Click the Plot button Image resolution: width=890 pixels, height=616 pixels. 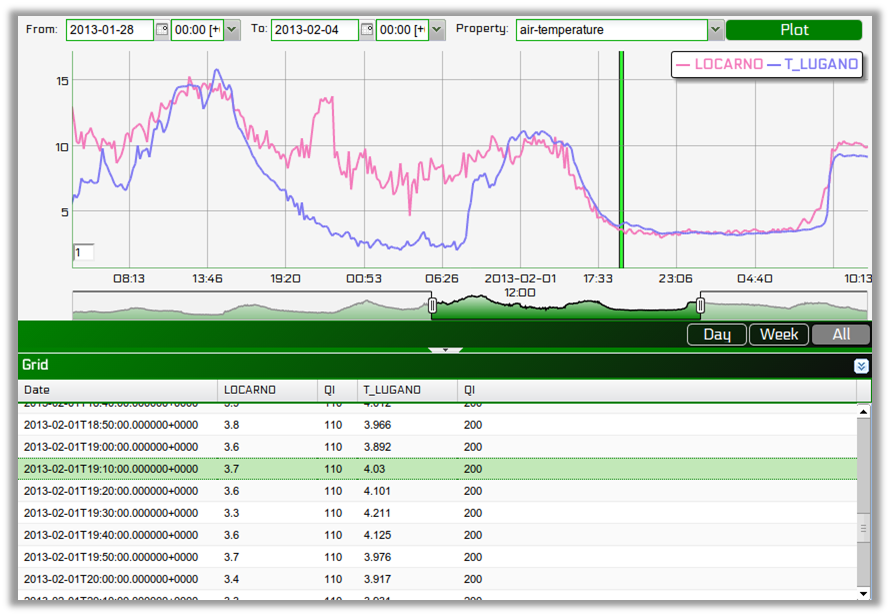pos(794,29)
